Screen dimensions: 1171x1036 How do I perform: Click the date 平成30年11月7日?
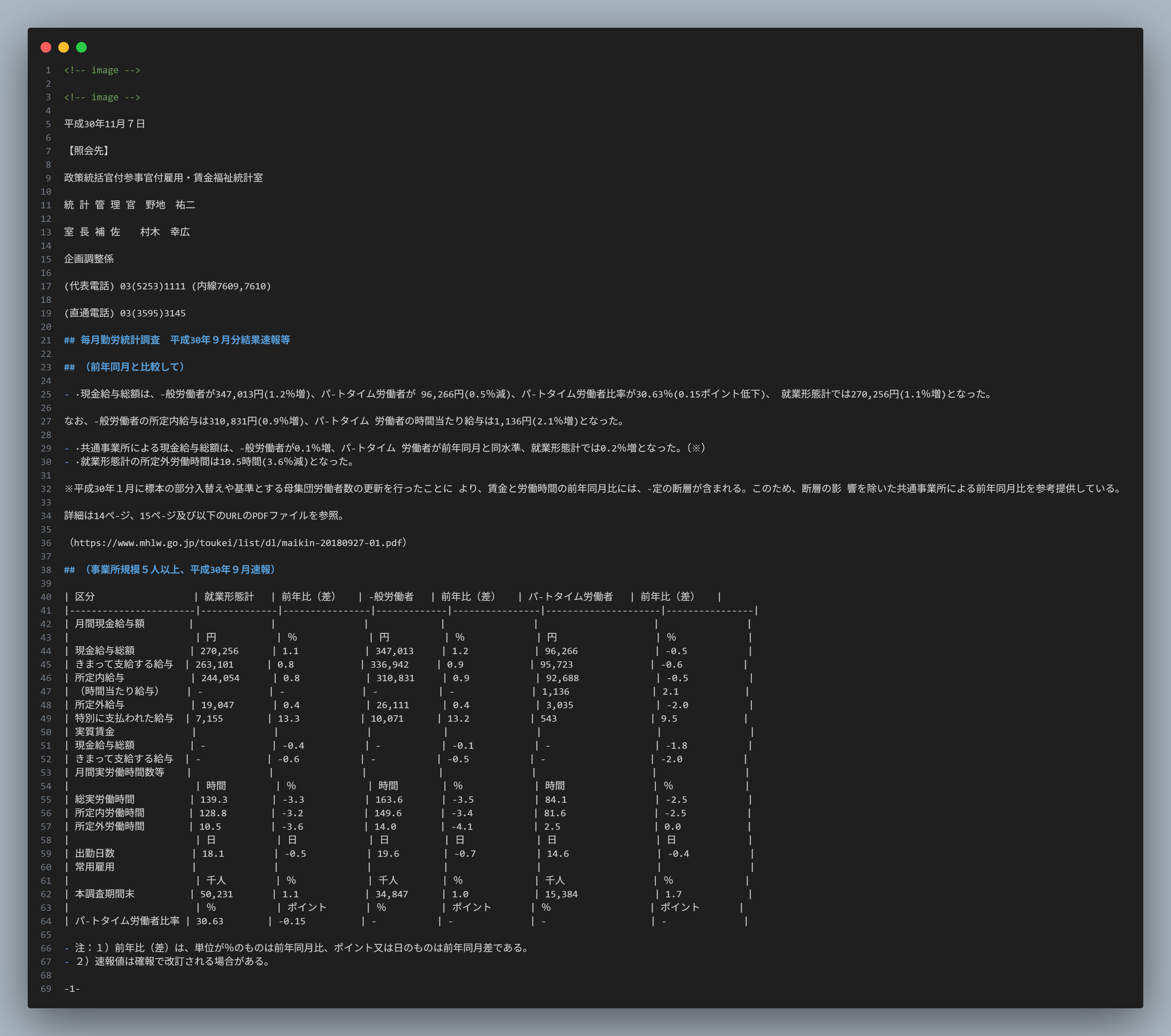104,124
